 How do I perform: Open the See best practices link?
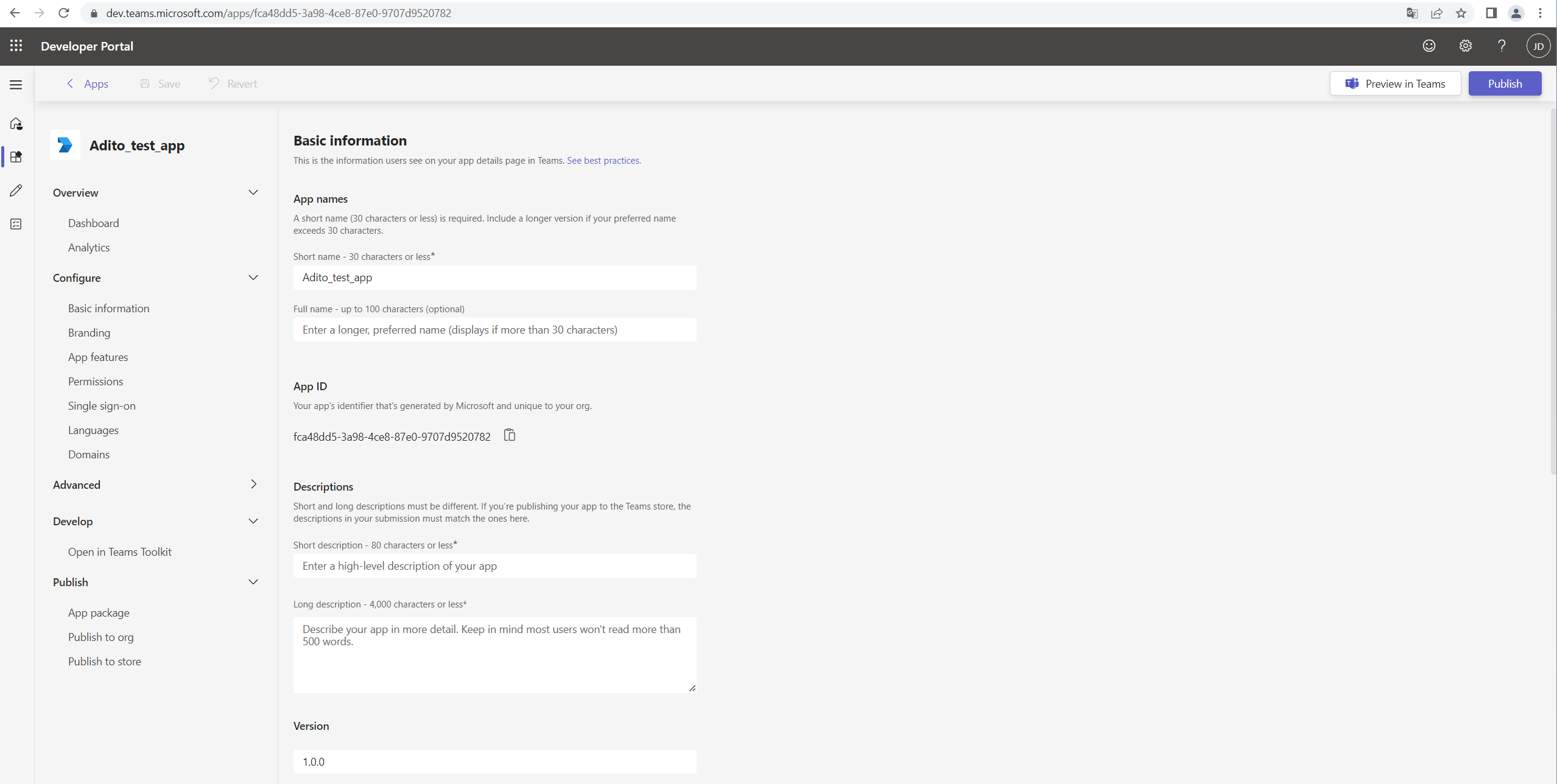pos(604,160)
